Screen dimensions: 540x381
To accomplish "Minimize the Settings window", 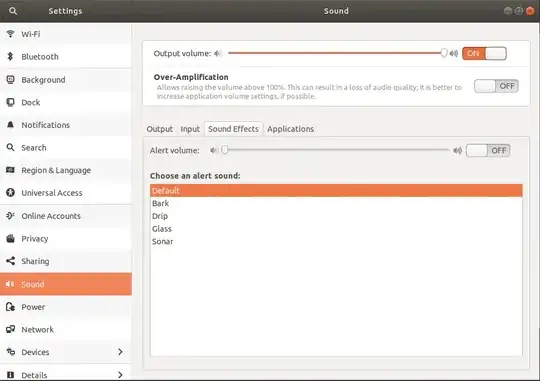I will pyautogui.click(x=508, y=11).
